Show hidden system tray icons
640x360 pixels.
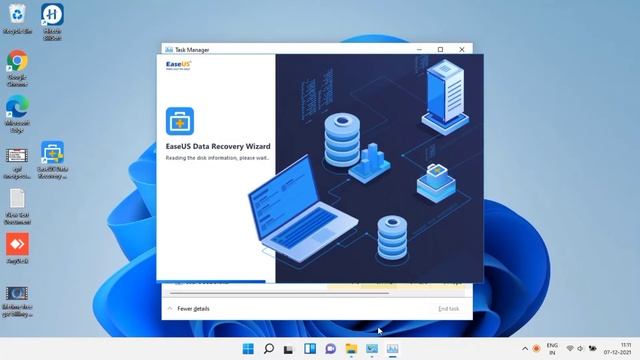(525, 349)
